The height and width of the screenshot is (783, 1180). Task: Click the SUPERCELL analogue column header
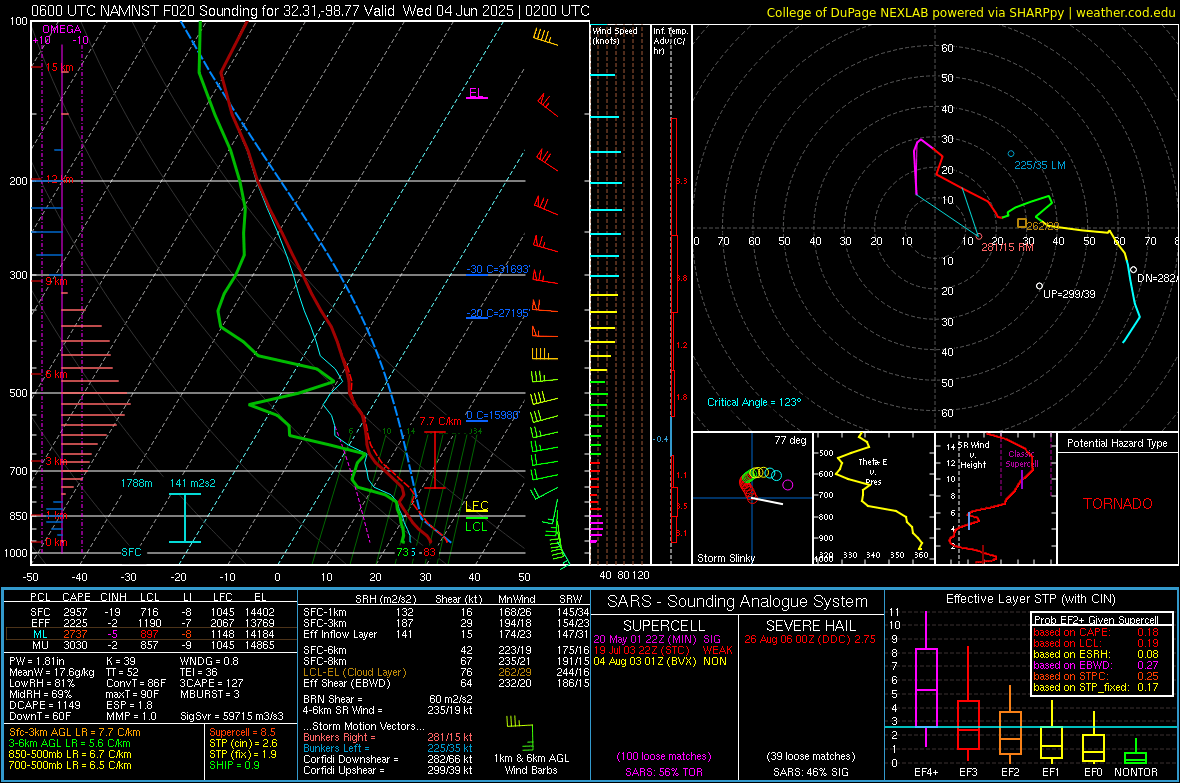[x=664, y=626]
